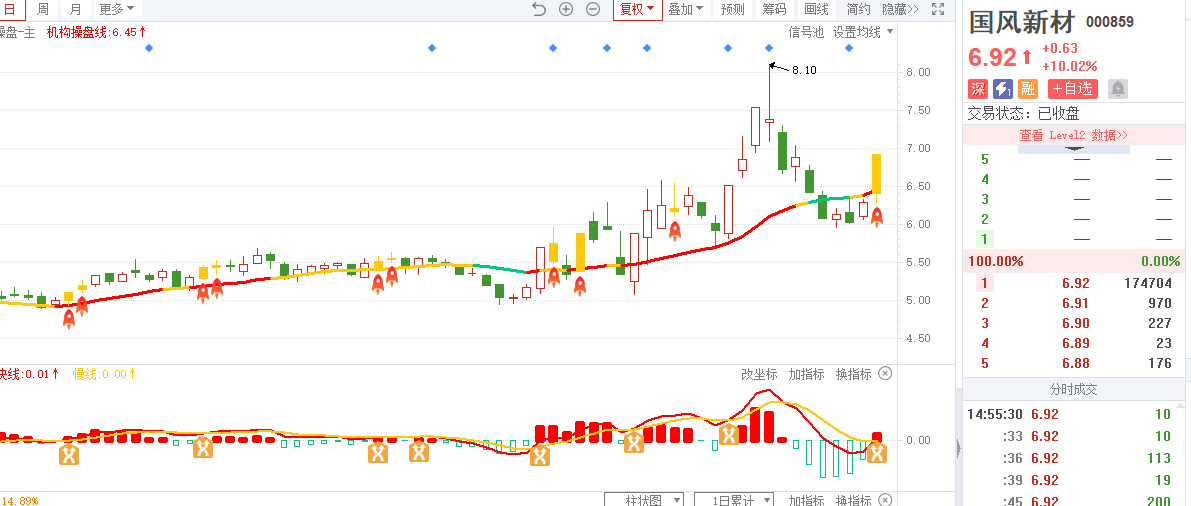The image size is (1191, 506).
Task: Click the leftmost rocket buy signal
Action: tap(68, 318)
